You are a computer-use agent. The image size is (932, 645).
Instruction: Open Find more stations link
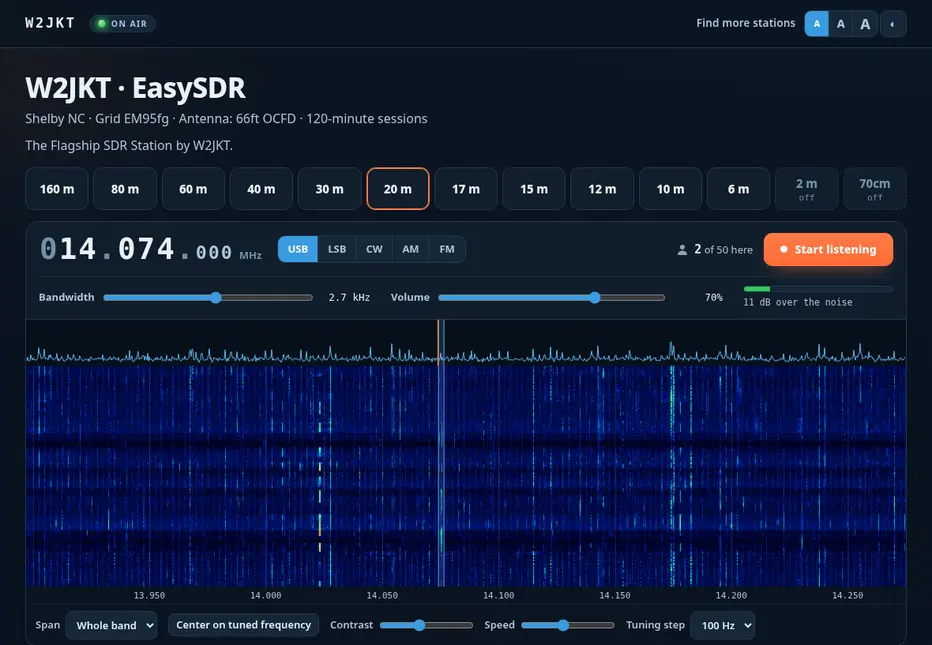coord(745,23)
